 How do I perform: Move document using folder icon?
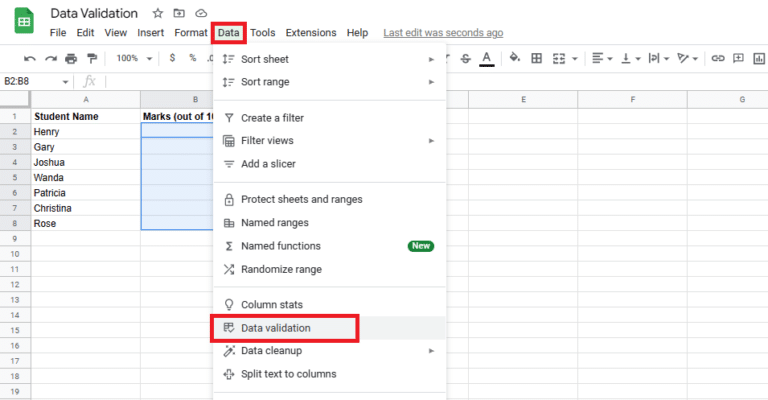point(179,13)
